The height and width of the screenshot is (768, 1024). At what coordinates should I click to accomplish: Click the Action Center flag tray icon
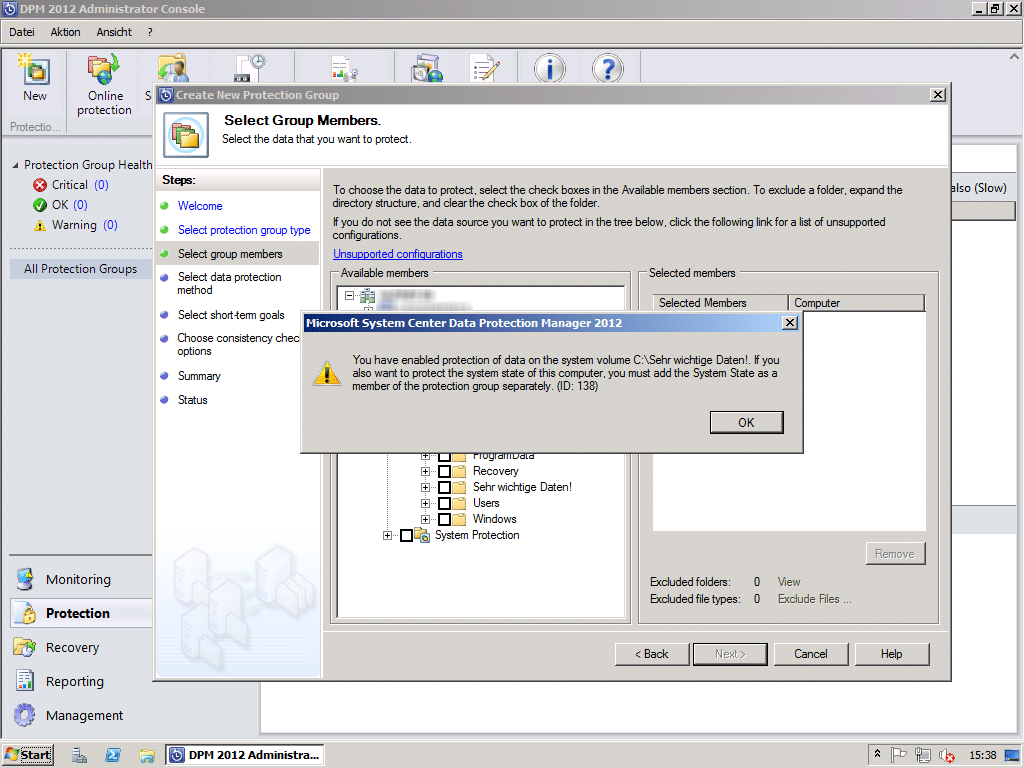click(x=899, y=754)
